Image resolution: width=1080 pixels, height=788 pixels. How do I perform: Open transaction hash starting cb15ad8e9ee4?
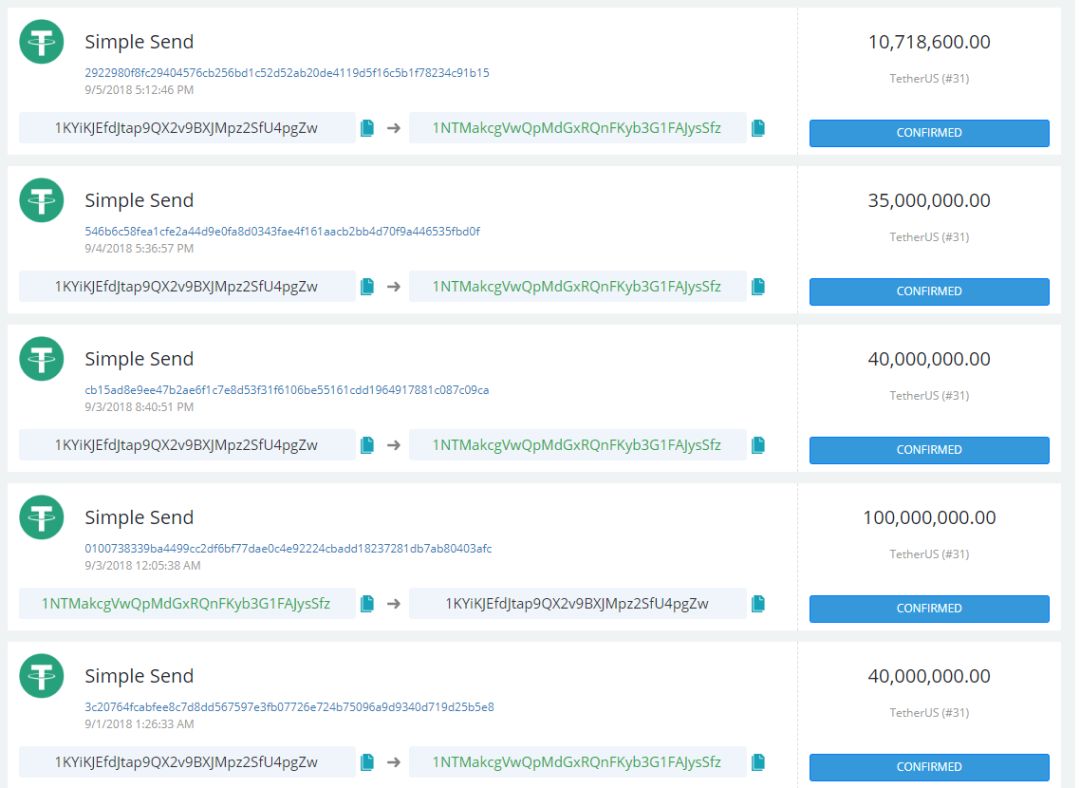coord(287,390)
